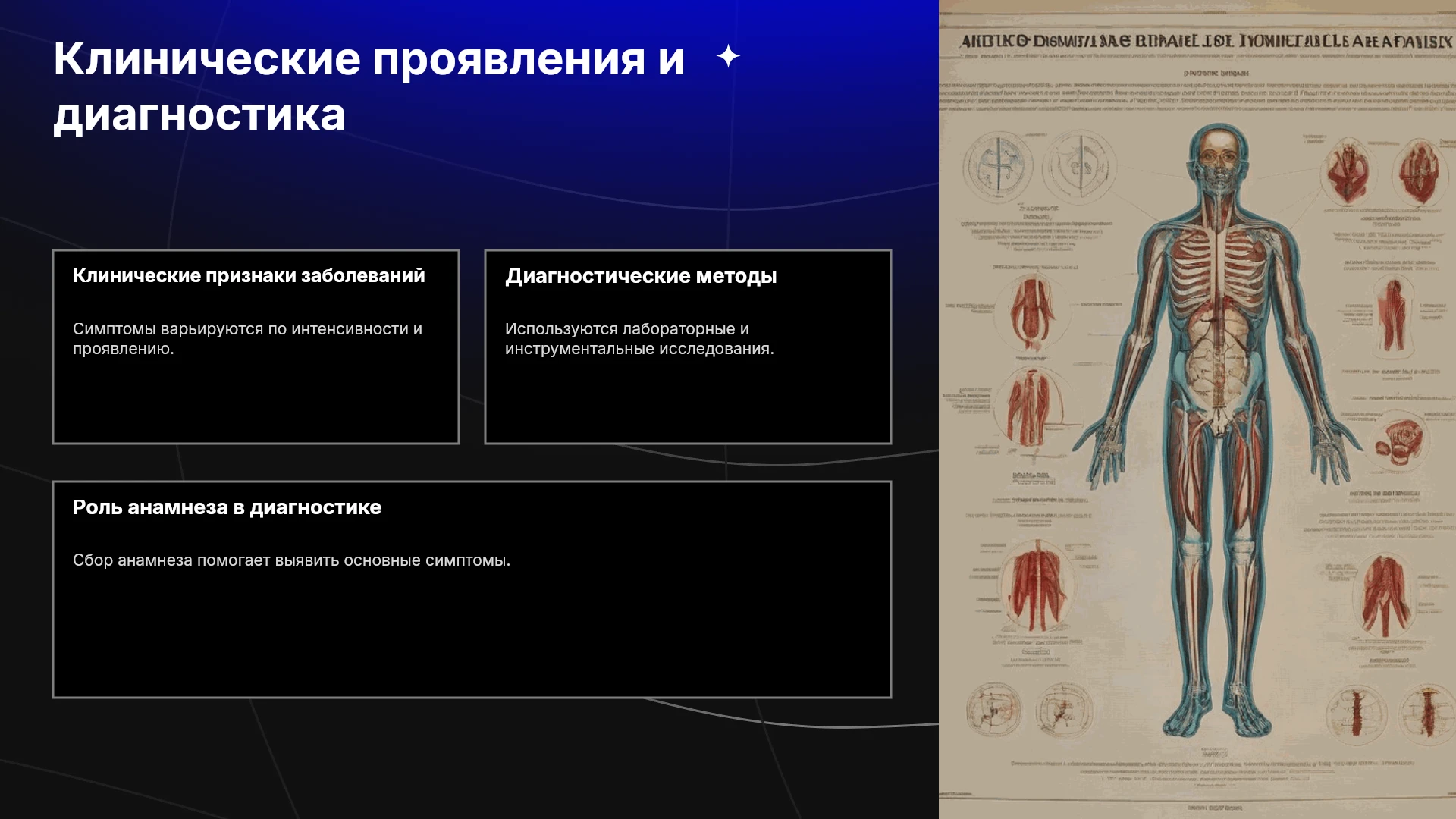Select the 'Диагностические методы' card heading
The image size is (1456, 819).
[641, 276]
